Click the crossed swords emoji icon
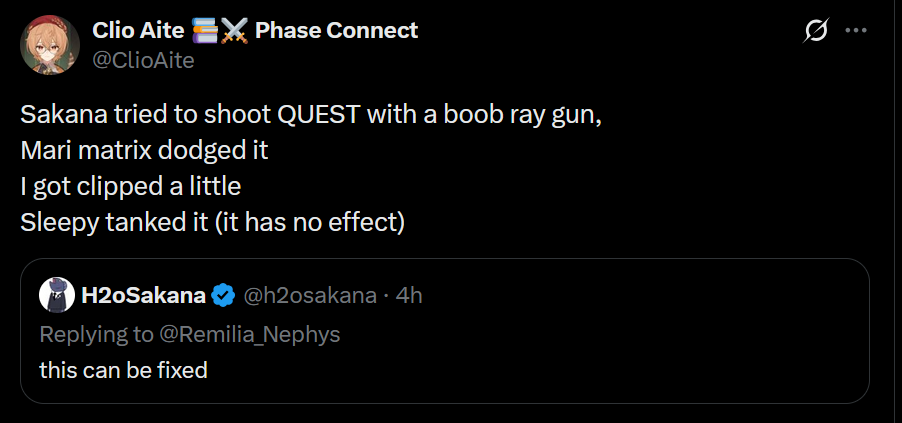 pos(234,31)
